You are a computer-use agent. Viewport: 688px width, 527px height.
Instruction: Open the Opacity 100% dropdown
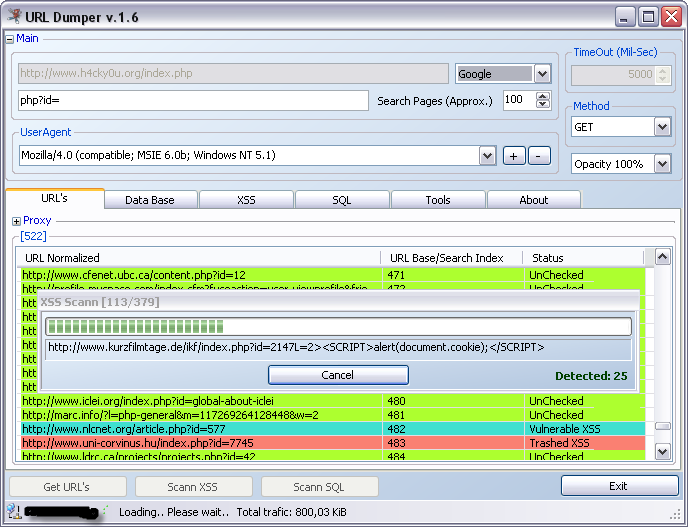pos(662,164)
